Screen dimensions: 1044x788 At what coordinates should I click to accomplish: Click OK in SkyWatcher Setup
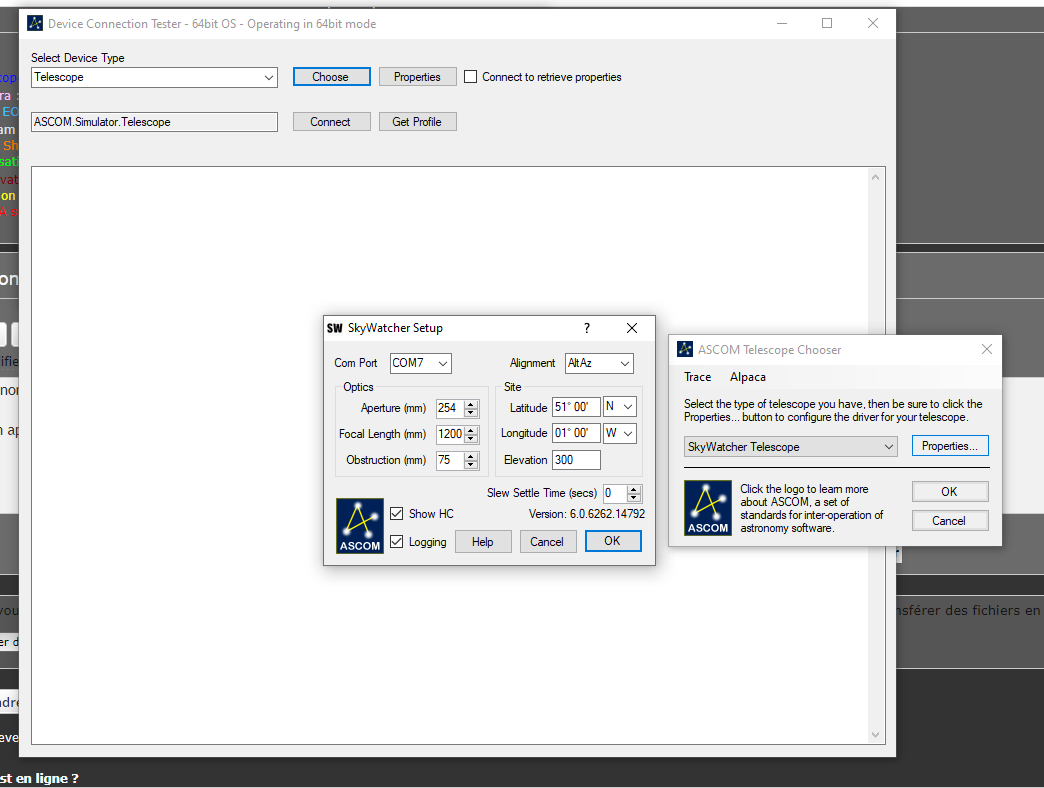(613, 541)
